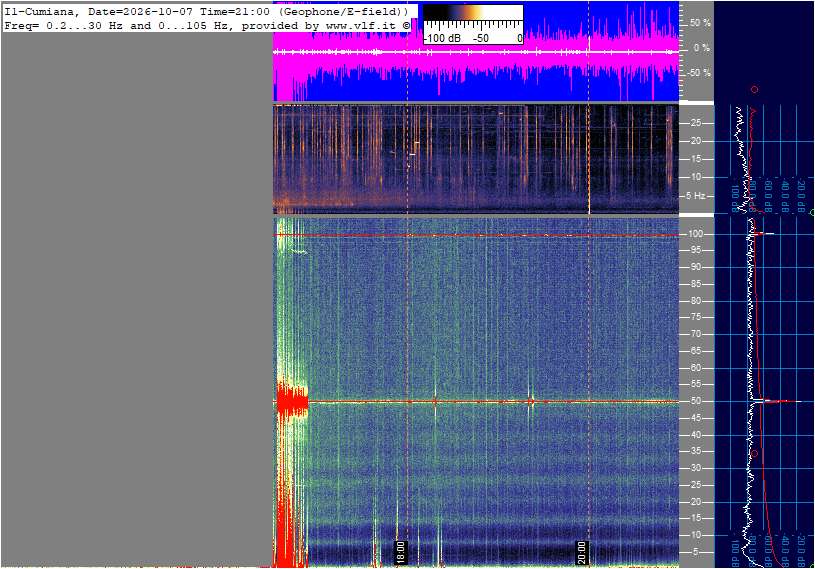Click the 0 % amplitude label
815x569 pixels.
coord(702,48)
